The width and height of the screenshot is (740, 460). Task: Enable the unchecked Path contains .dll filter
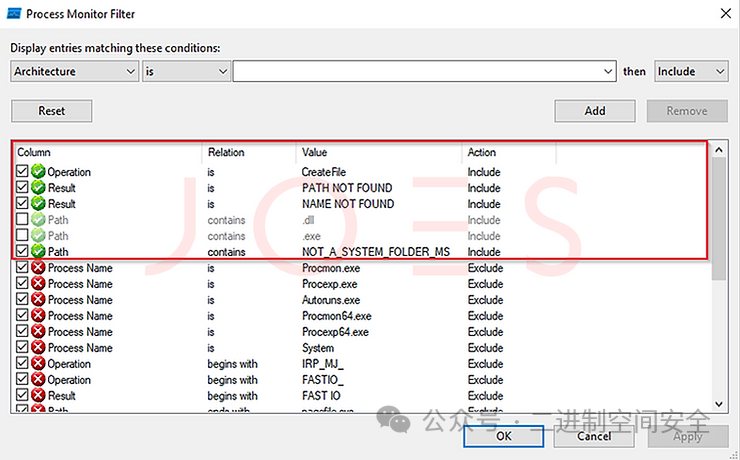coord(22,220)
